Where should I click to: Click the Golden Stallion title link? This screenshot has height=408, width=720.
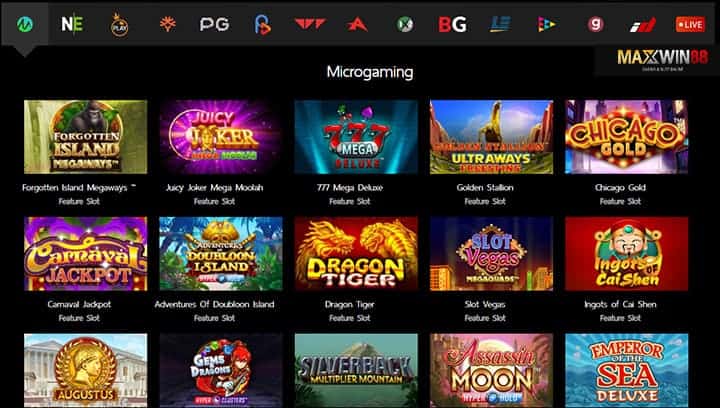[485, 188]
